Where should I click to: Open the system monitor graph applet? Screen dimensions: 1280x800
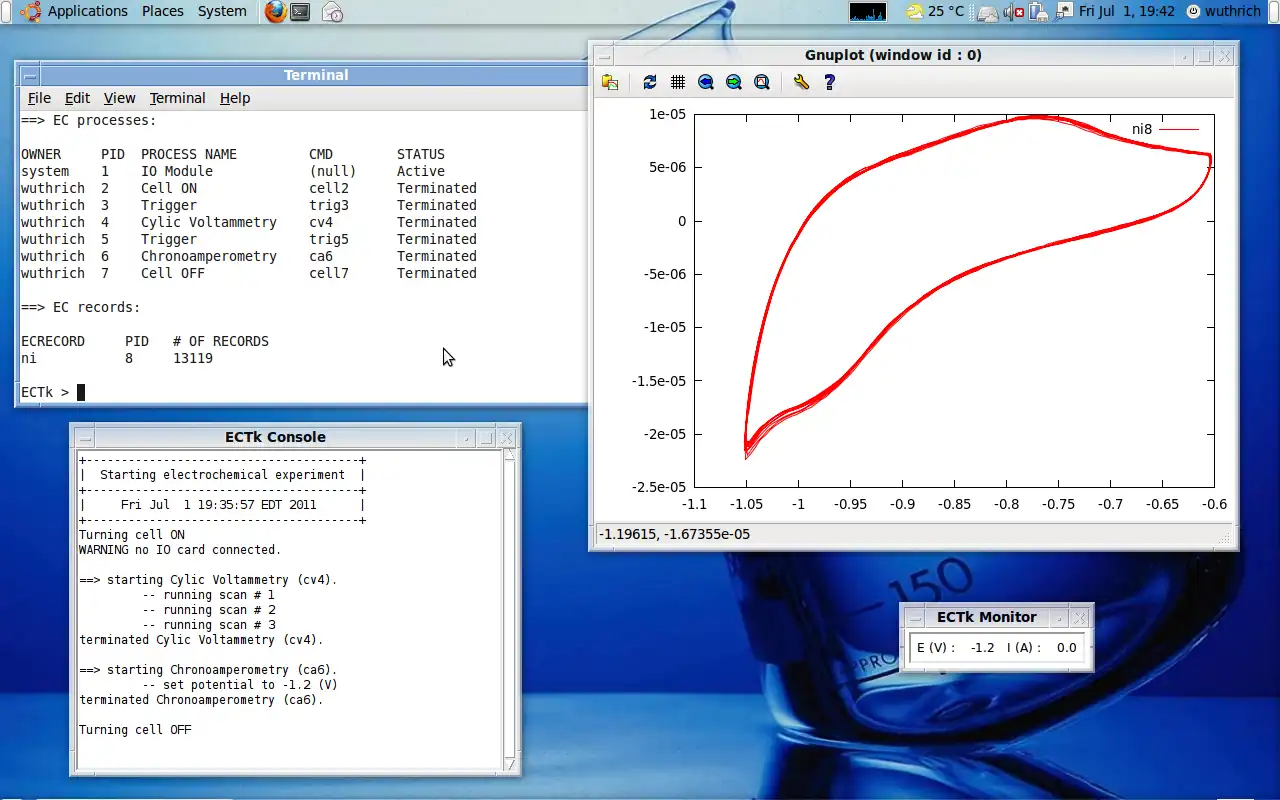click(867, 12)
